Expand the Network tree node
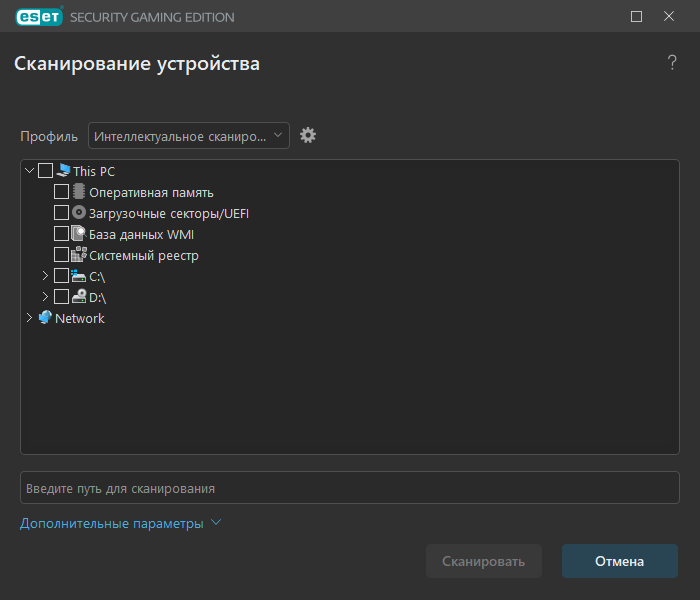The height and width of the screenshot is (600, 700). (x=29, y=317)
